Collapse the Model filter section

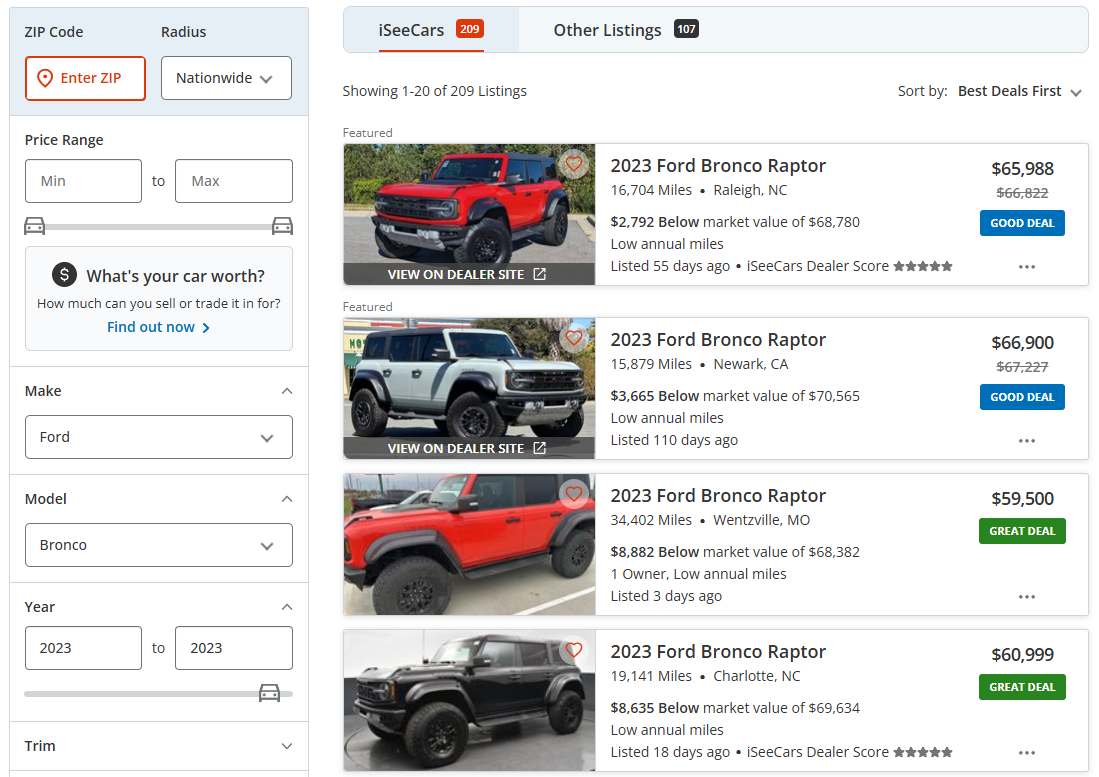click(287, 499)
